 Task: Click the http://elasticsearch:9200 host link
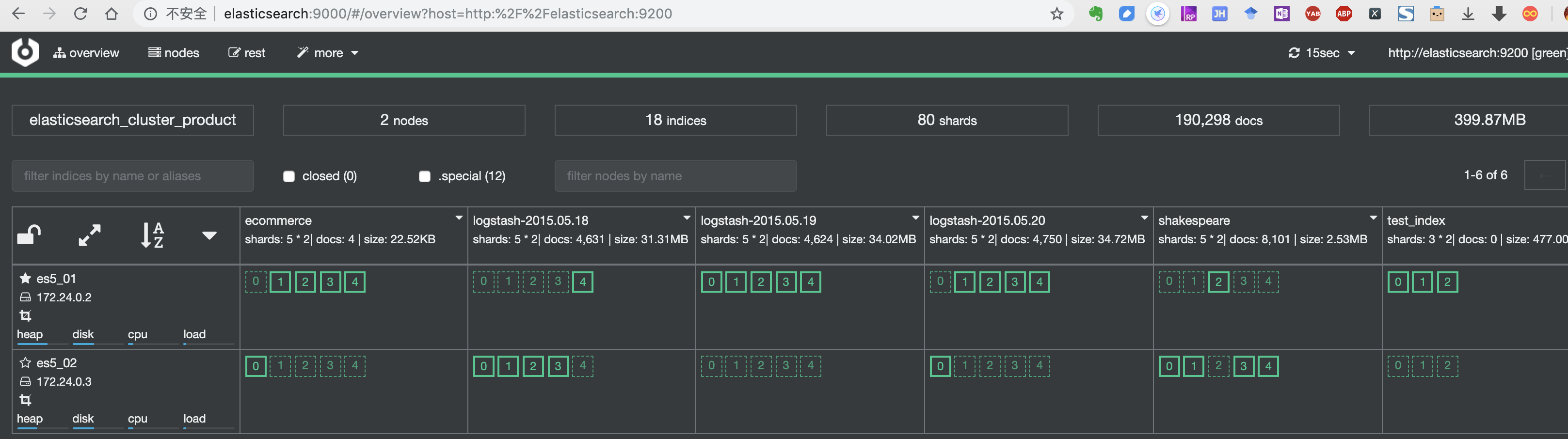pos(1477,53)
